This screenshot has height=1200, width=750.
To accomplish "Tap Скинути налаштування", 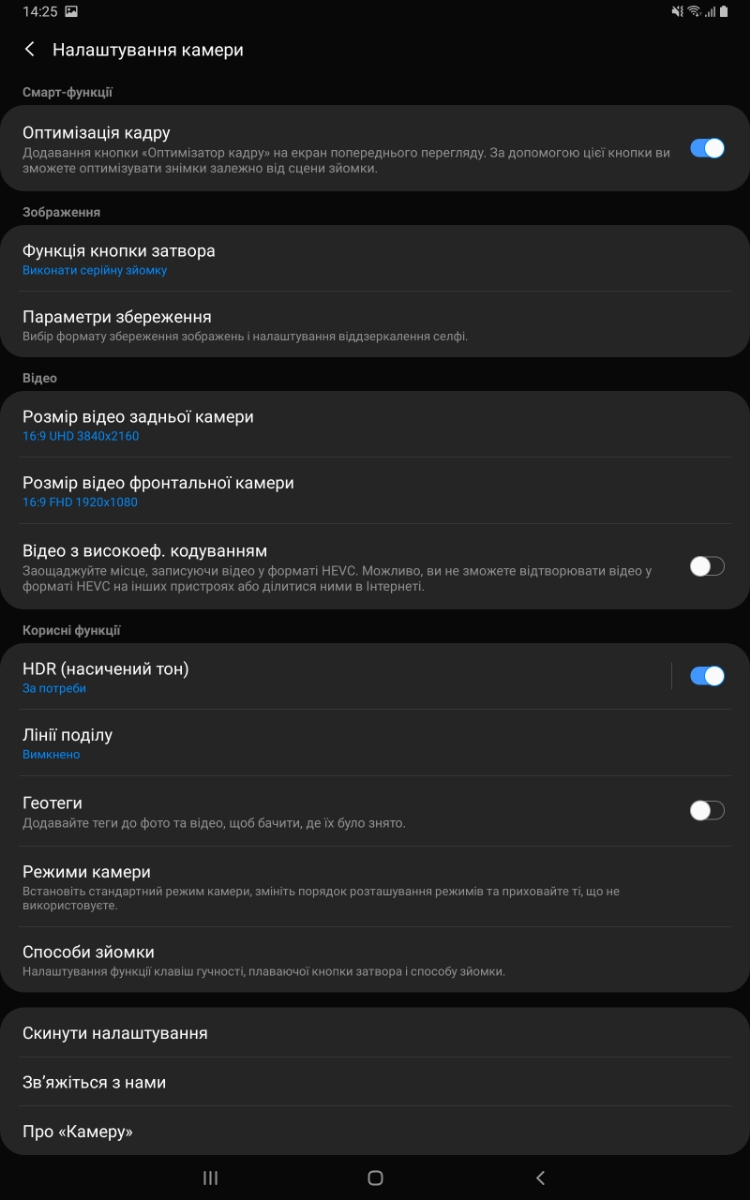I will pyautogui.click(x=375, y=1033).
